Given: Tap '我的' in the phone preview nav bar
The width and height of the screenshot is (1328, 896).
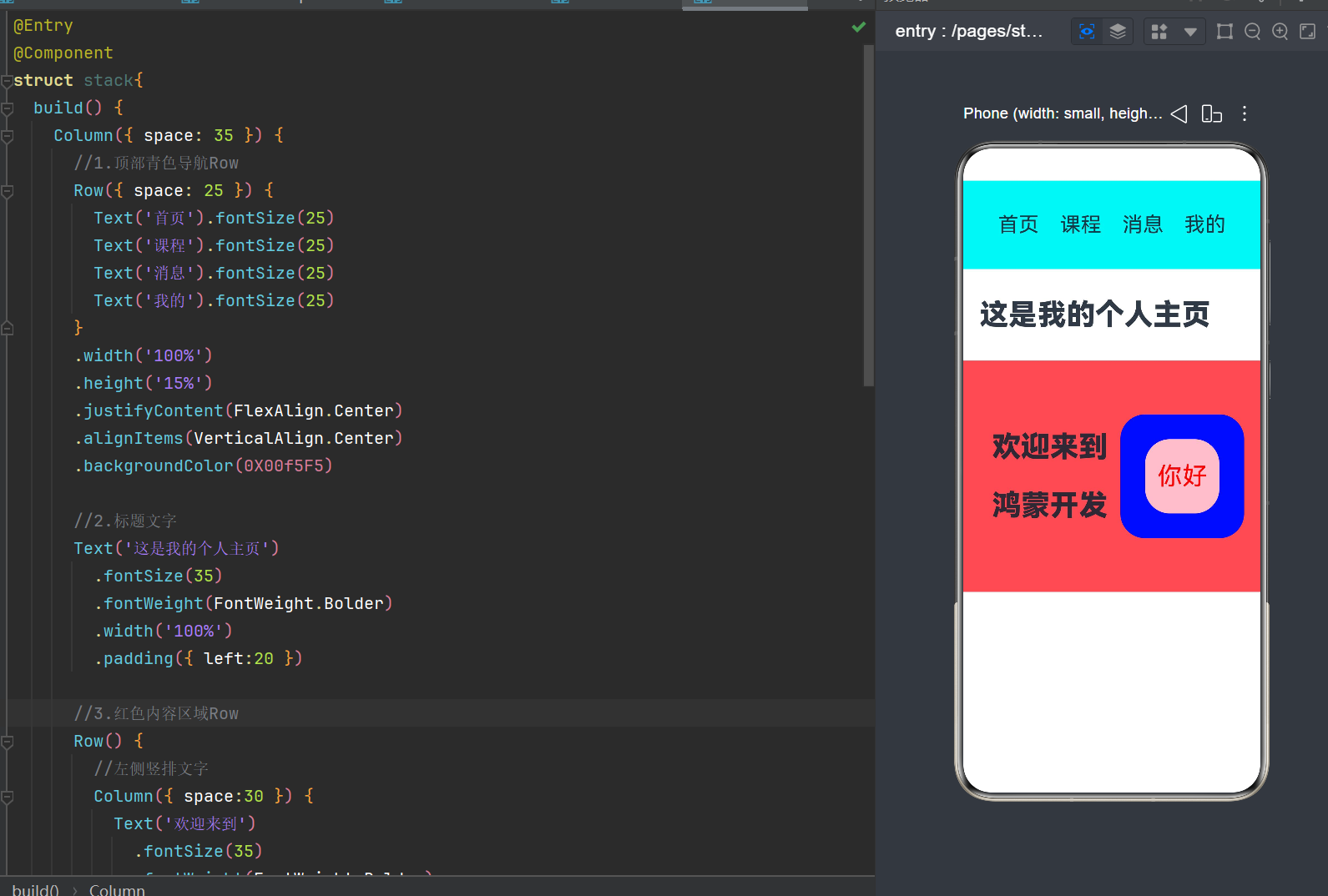Looking at the screenshot, I should click(x=1204, y=224).
